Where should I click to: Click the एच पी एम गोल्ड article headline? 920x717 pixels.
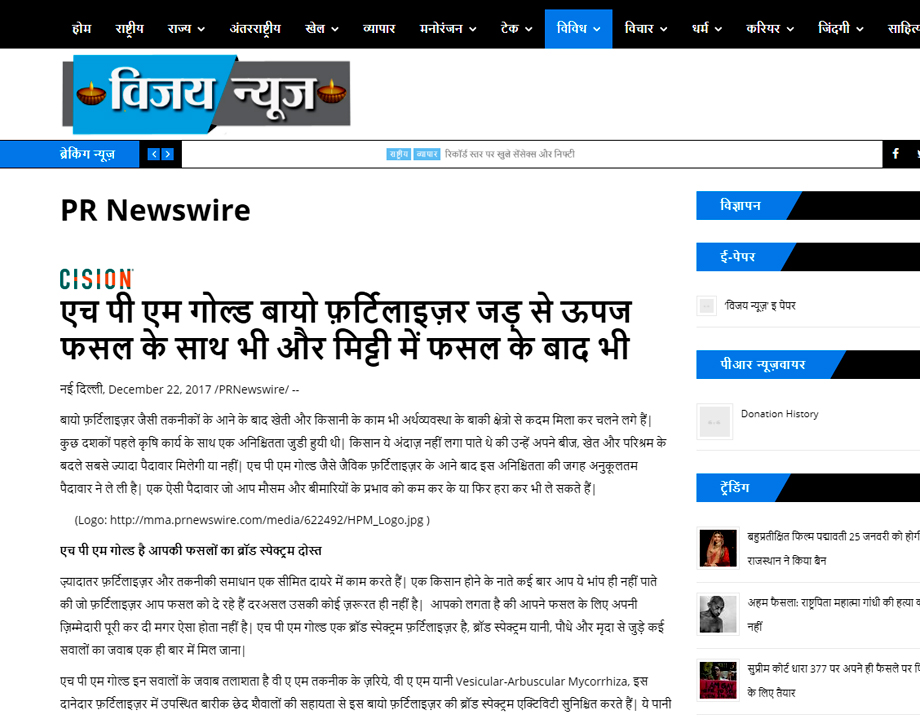(x=346, y=329)
